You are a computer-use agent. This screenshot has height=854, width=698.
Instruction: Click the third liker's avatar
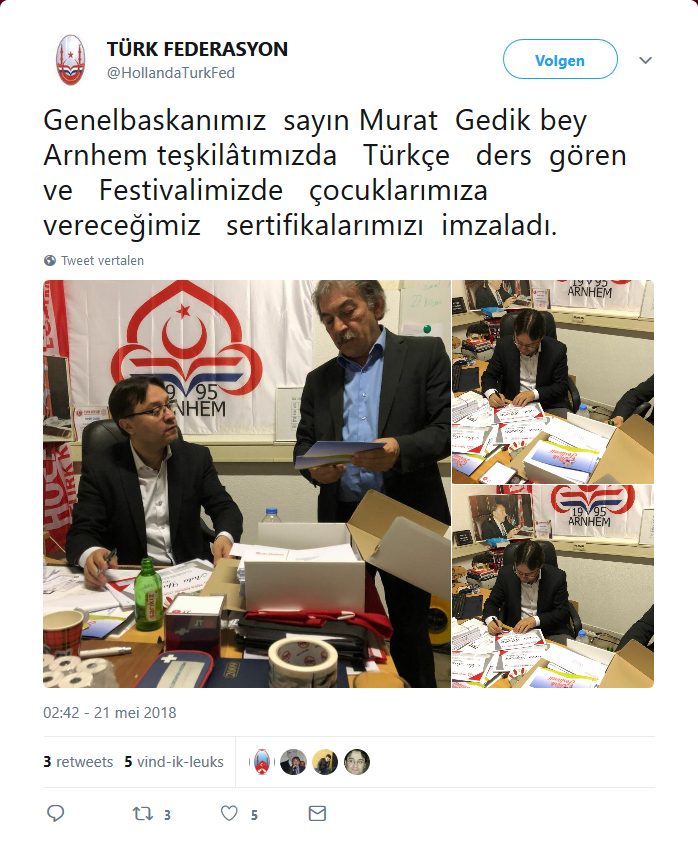point(325,761)
